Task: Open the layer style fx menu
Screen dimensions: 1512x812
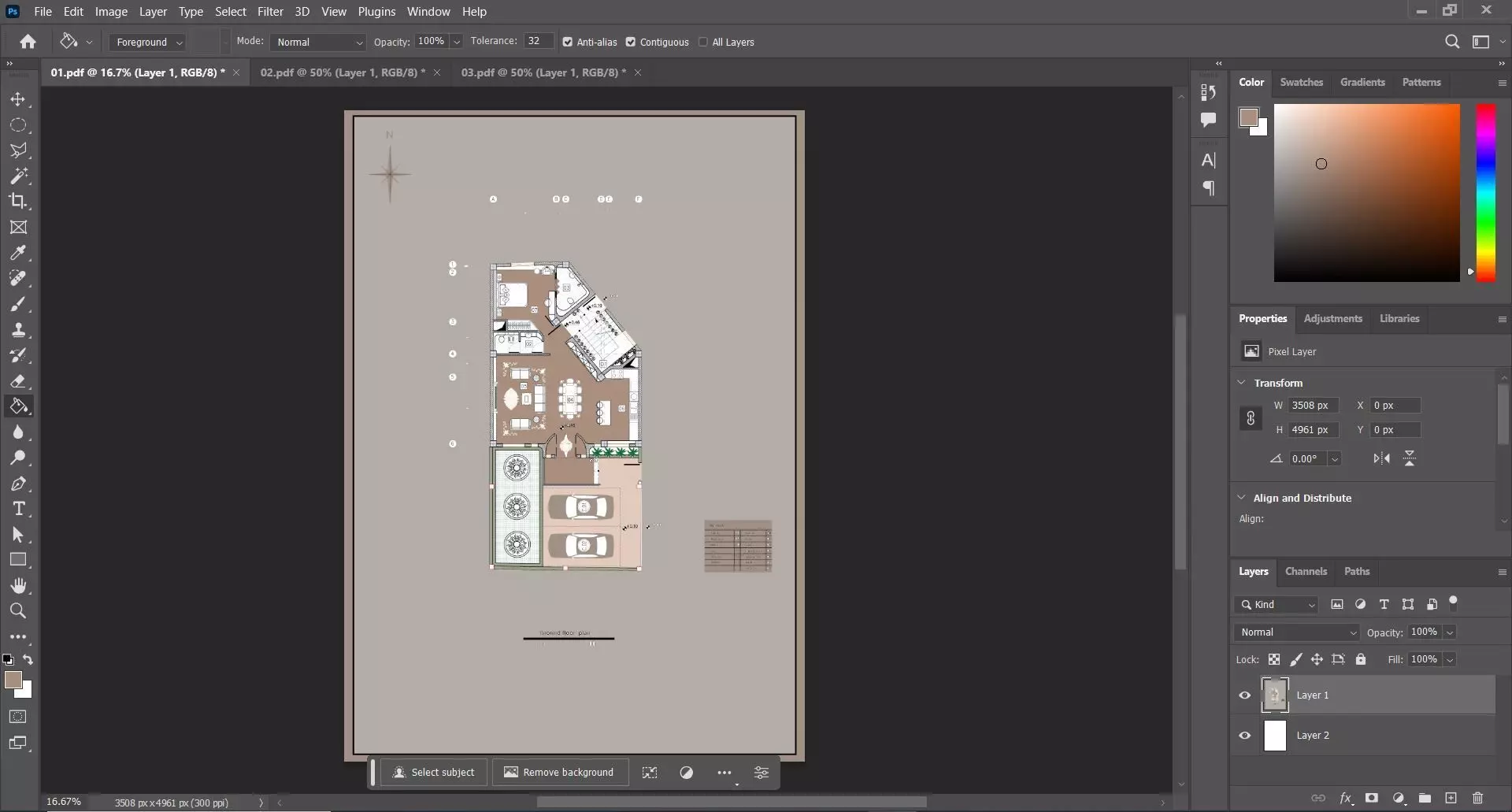Action: pos(1346,798)
